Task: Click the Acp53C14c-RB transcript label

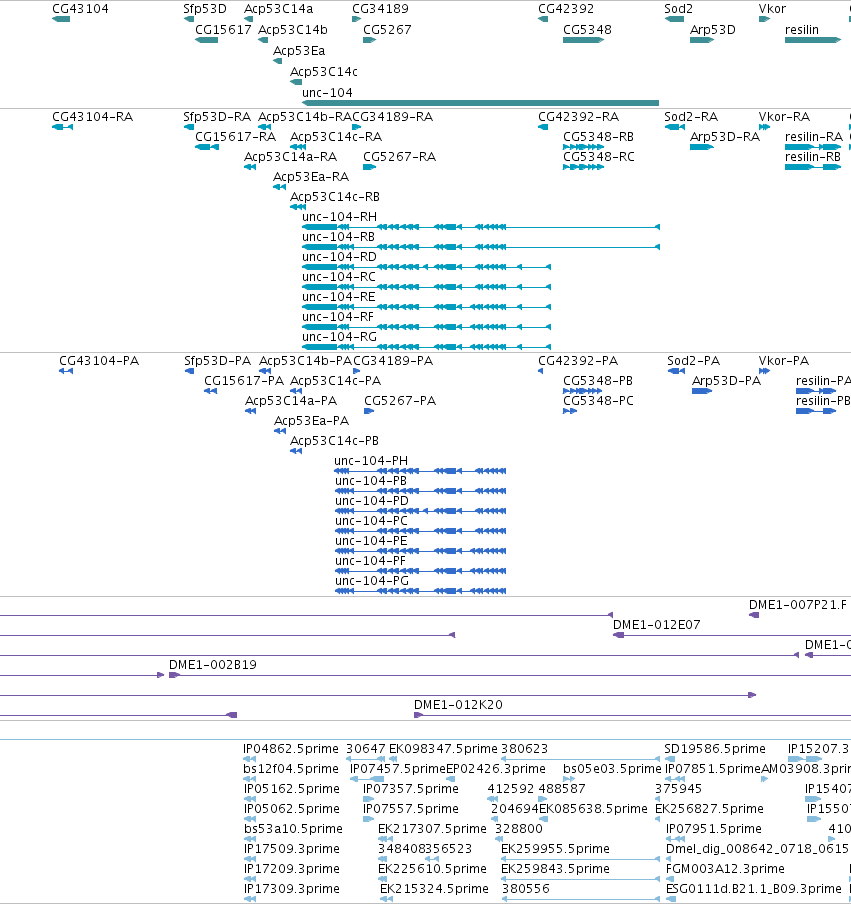Action: (335, 197)
